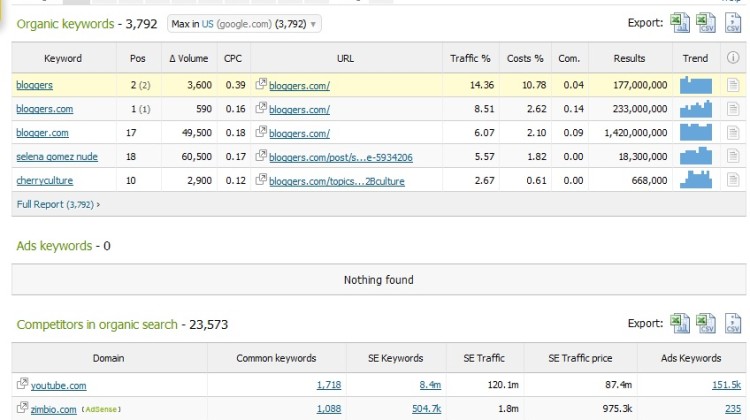750x420 pixels.
Task: Open the bloggers keyword link
Action: (x=34, y=85)
